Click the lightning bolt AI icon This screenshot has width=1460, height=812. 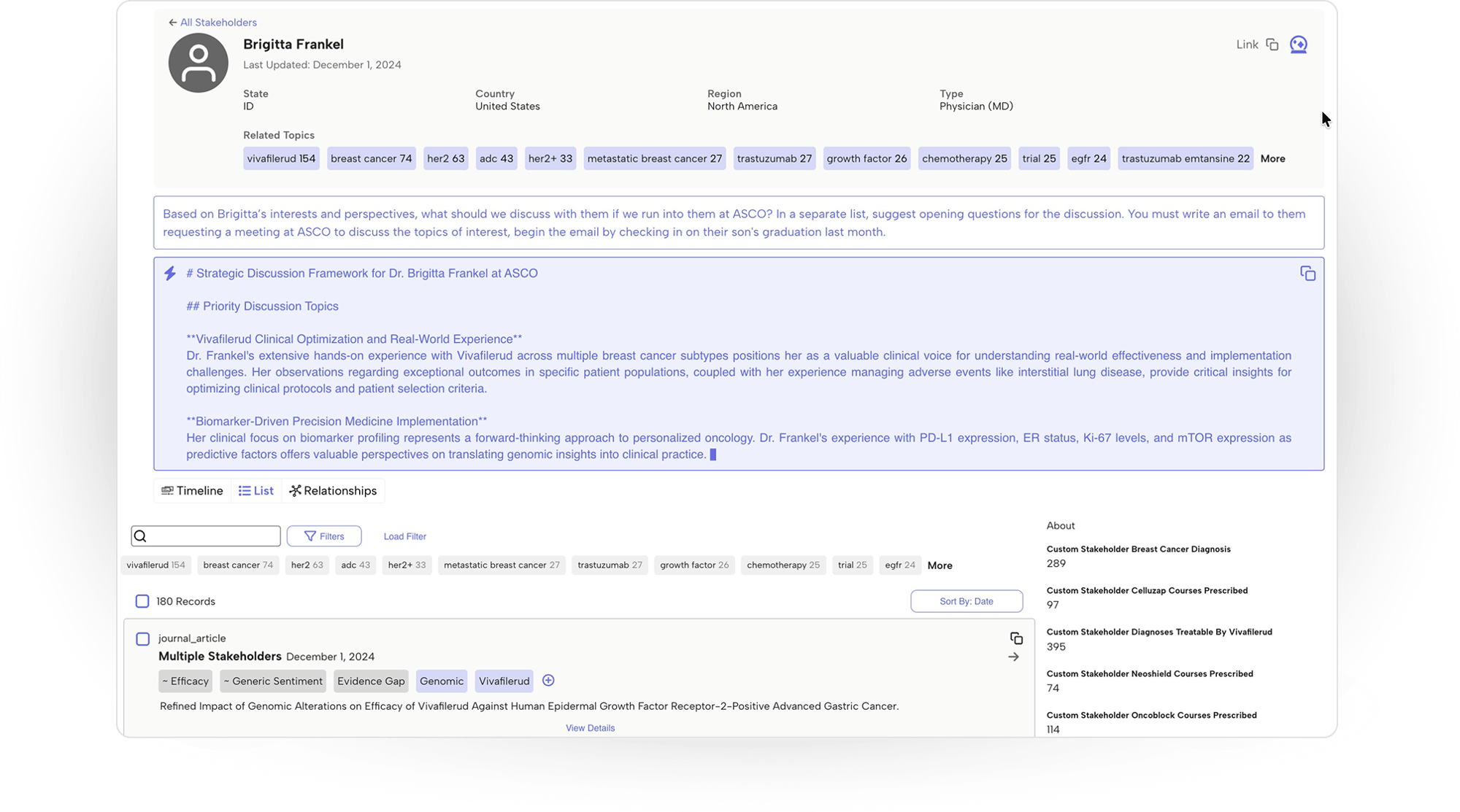(x=170, y=274)
